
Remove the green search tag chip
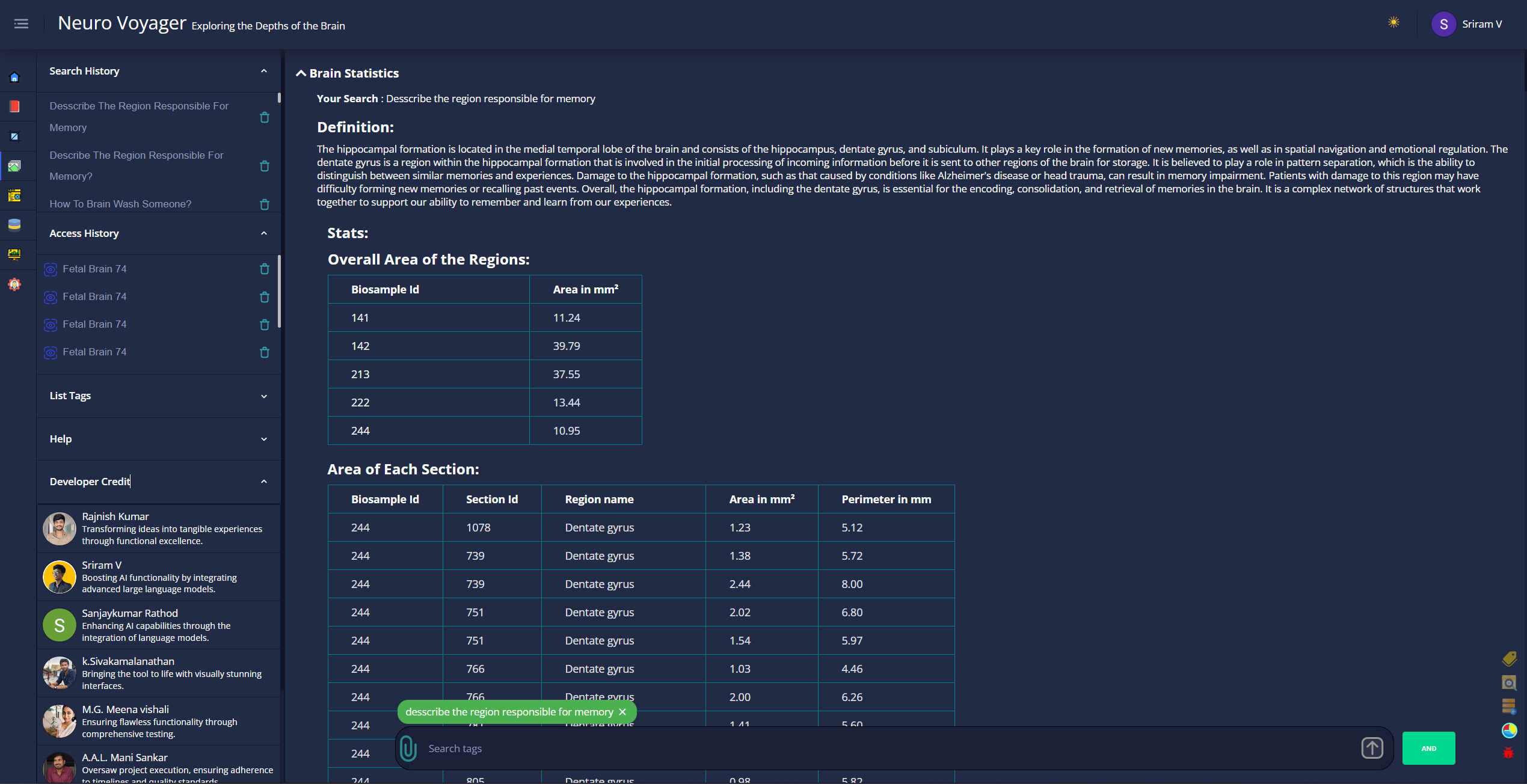(x=622, y=712)
